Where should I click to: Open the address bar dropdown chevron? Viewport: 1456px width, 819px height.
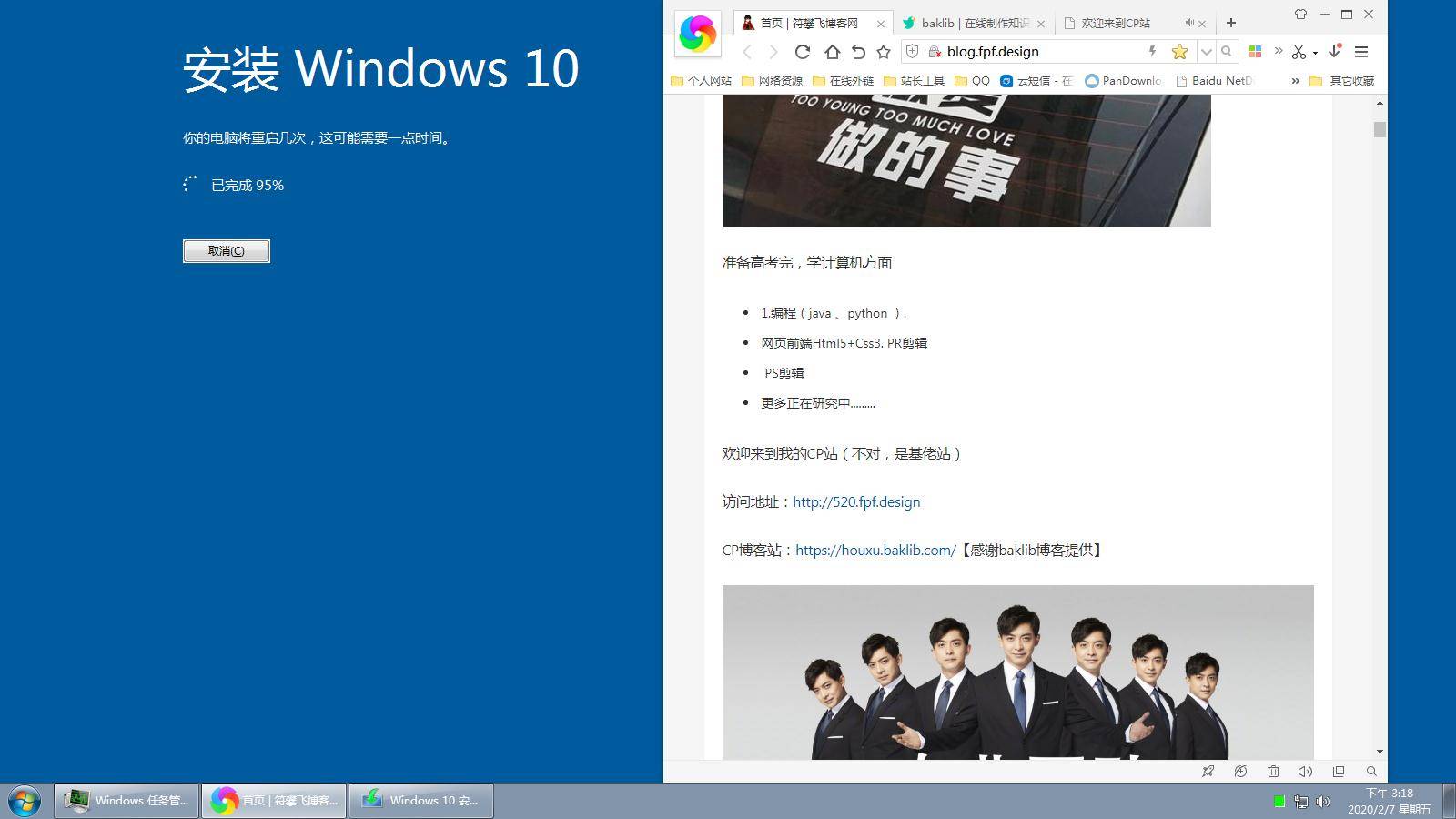click(1207, 52)
